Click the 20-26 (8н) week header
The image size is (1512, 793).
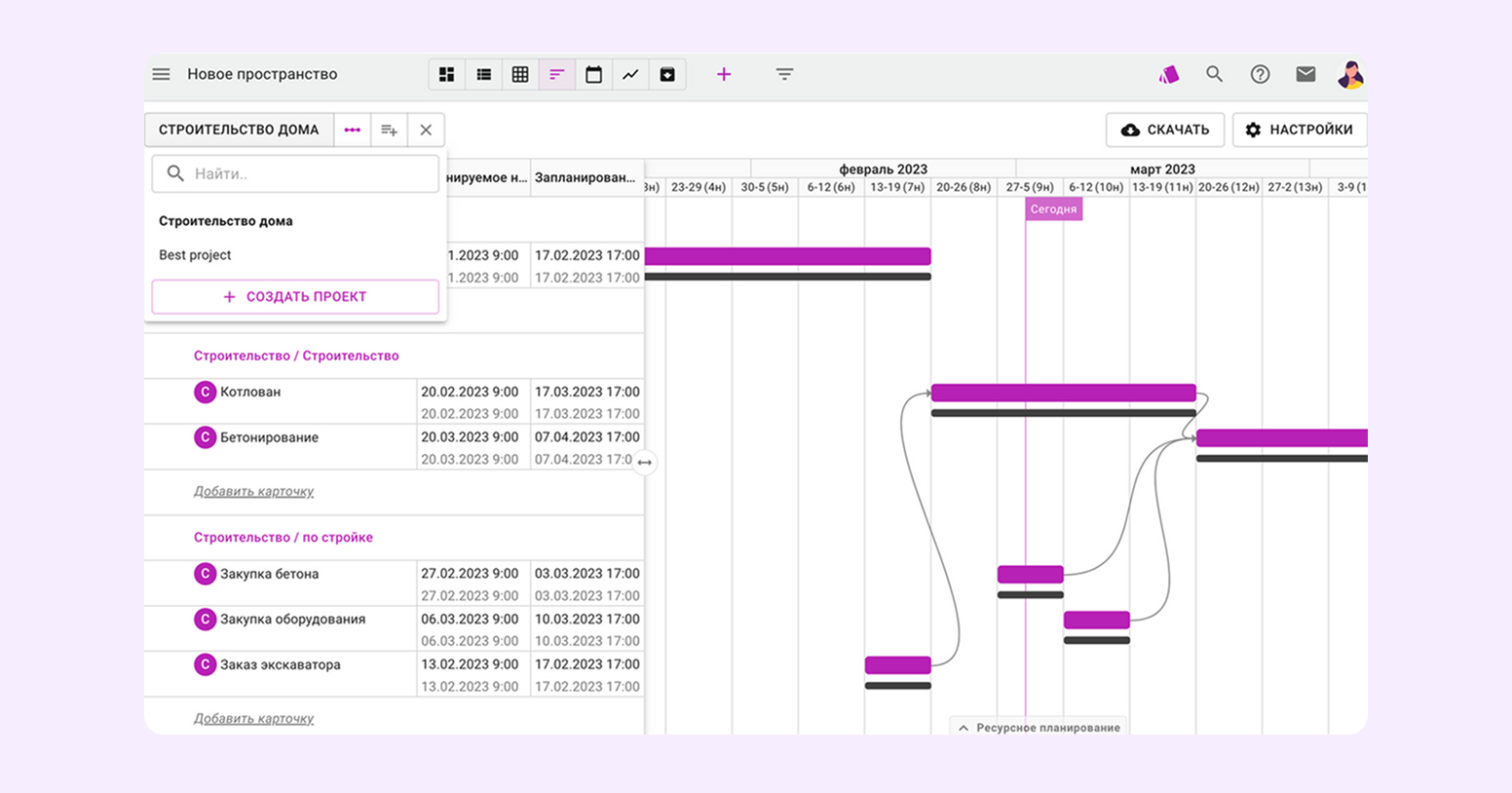tap(964, 187)
